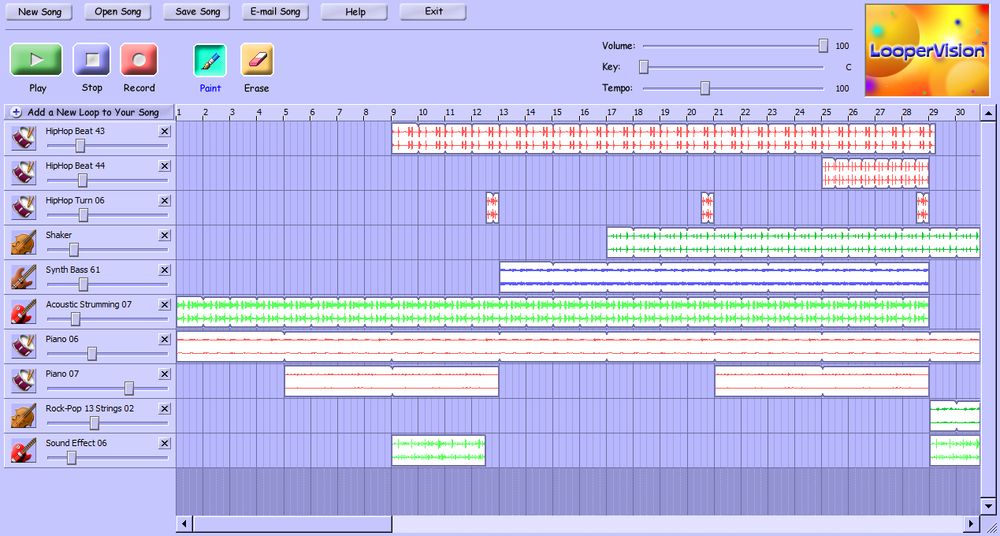Viewport: 1000px width, 536px height.
Task: Click measure 17 on the timeline ruler
Action: 612,113
